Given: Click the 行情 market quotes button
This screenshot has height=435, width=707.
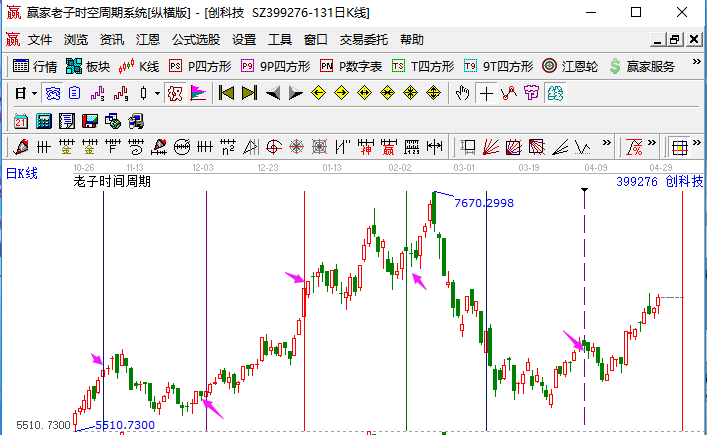Looking at the screenshot, I should tap(34, 66).
